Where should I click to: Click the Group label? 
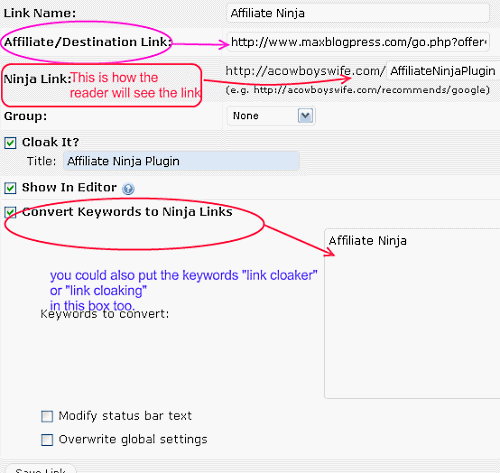point(25,116)
